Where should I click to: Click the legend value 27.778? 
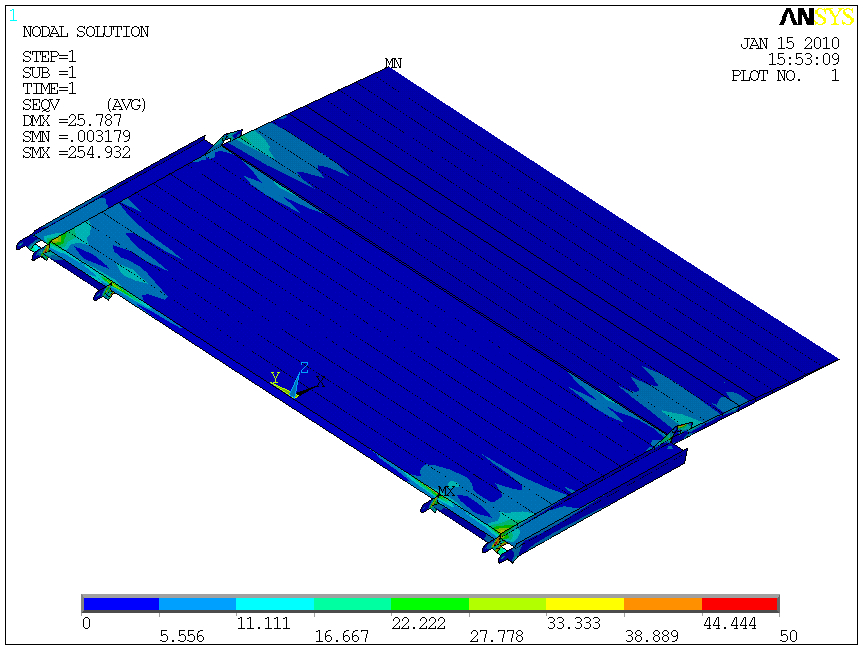pos(496,637)
